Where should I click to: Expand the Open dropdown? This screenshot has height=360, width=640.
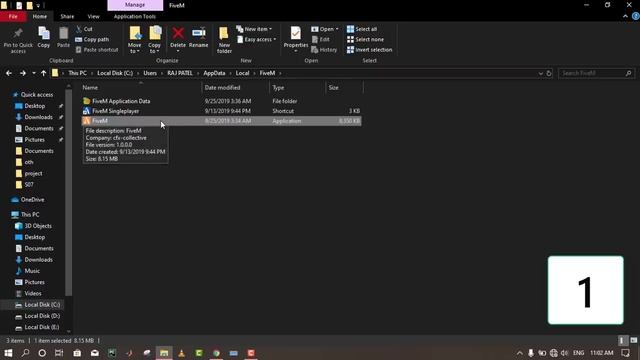tap(325, 29)
